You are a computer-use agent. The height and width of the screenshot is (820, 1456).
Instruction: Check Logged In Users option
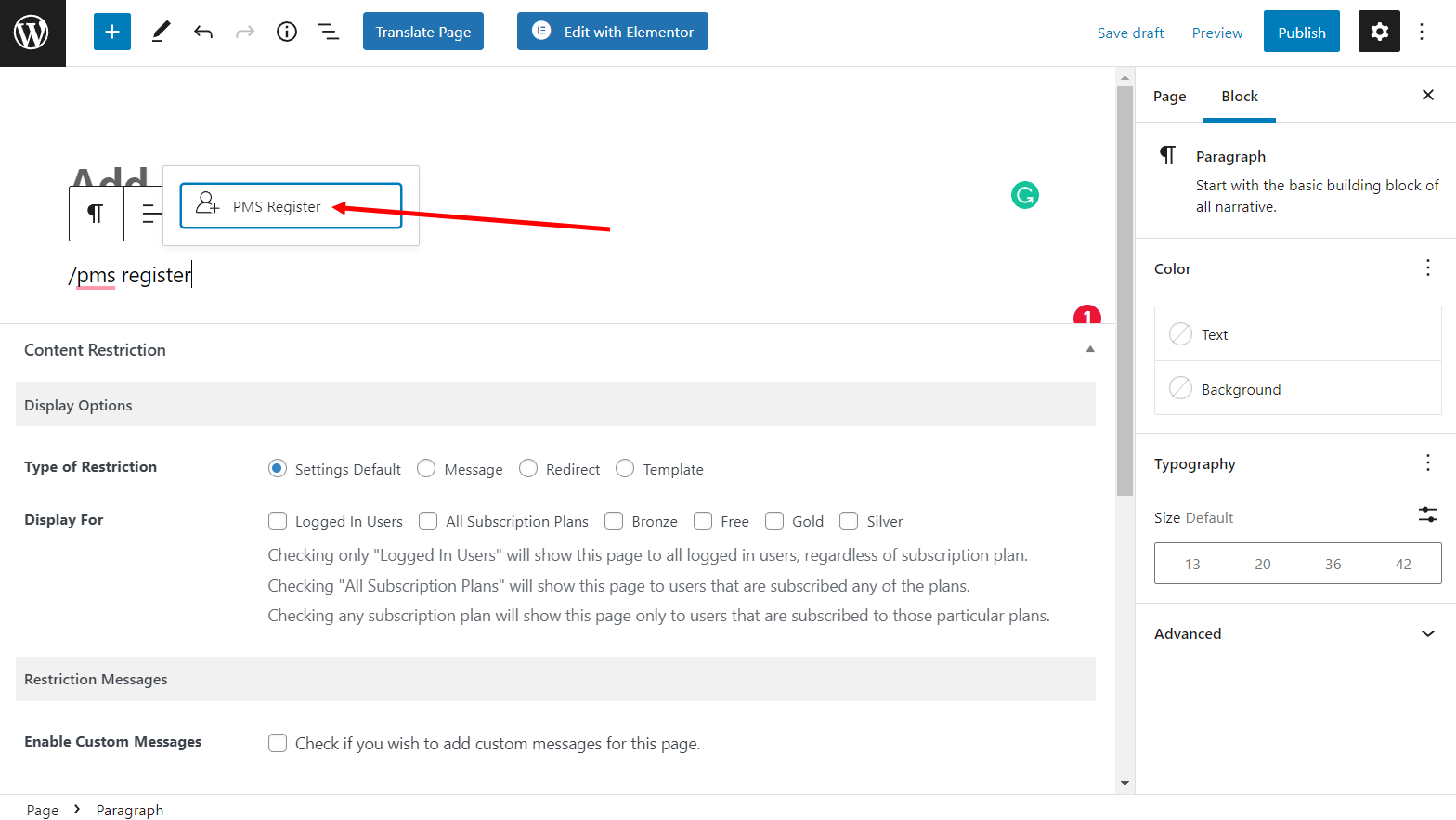pyautogui.click(x=278, y=521)
